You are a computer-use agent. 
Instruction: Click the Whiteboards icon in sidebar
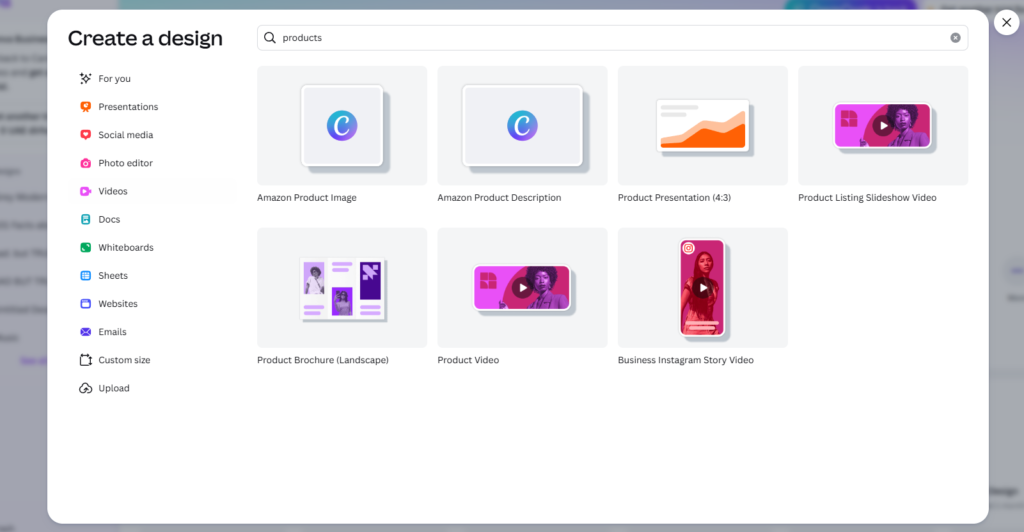pyautogui.click(x=86, y=247)
